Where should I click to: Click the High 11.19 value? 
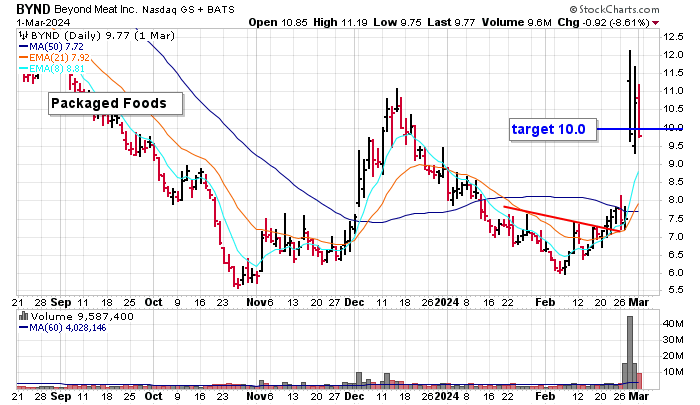pos(340,22)
